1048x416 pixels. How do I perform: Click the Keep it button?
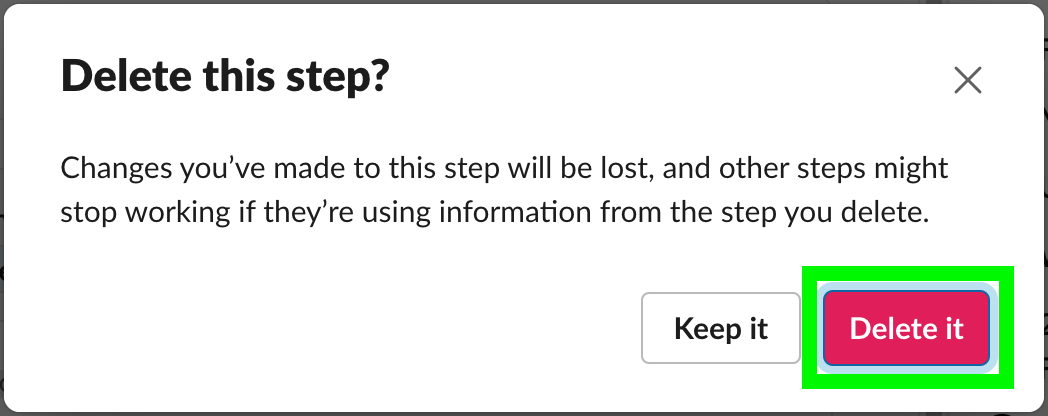coord(720,328)
